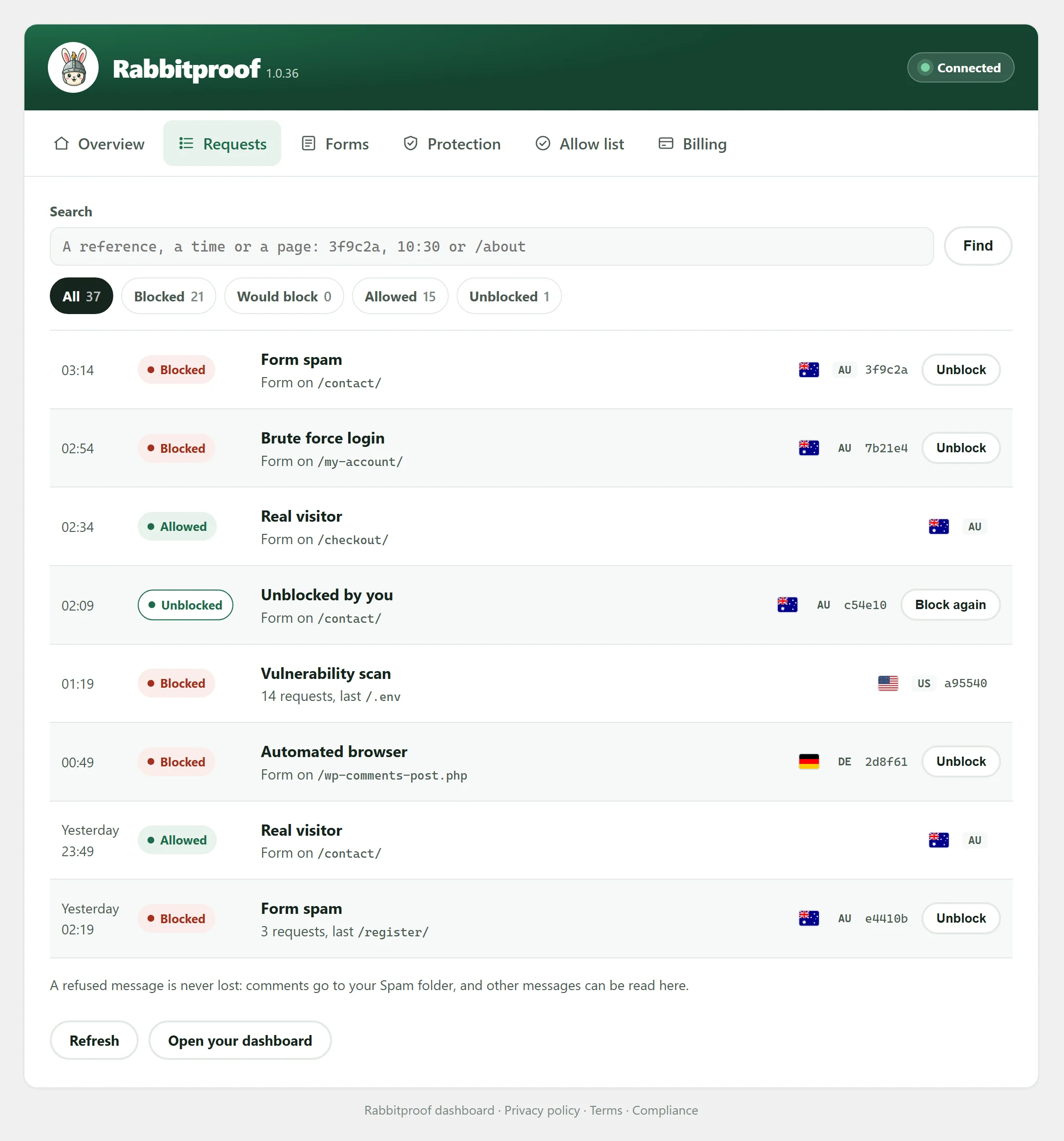
Task: Click the Refresh button
Action: [x=94, y=1040]
